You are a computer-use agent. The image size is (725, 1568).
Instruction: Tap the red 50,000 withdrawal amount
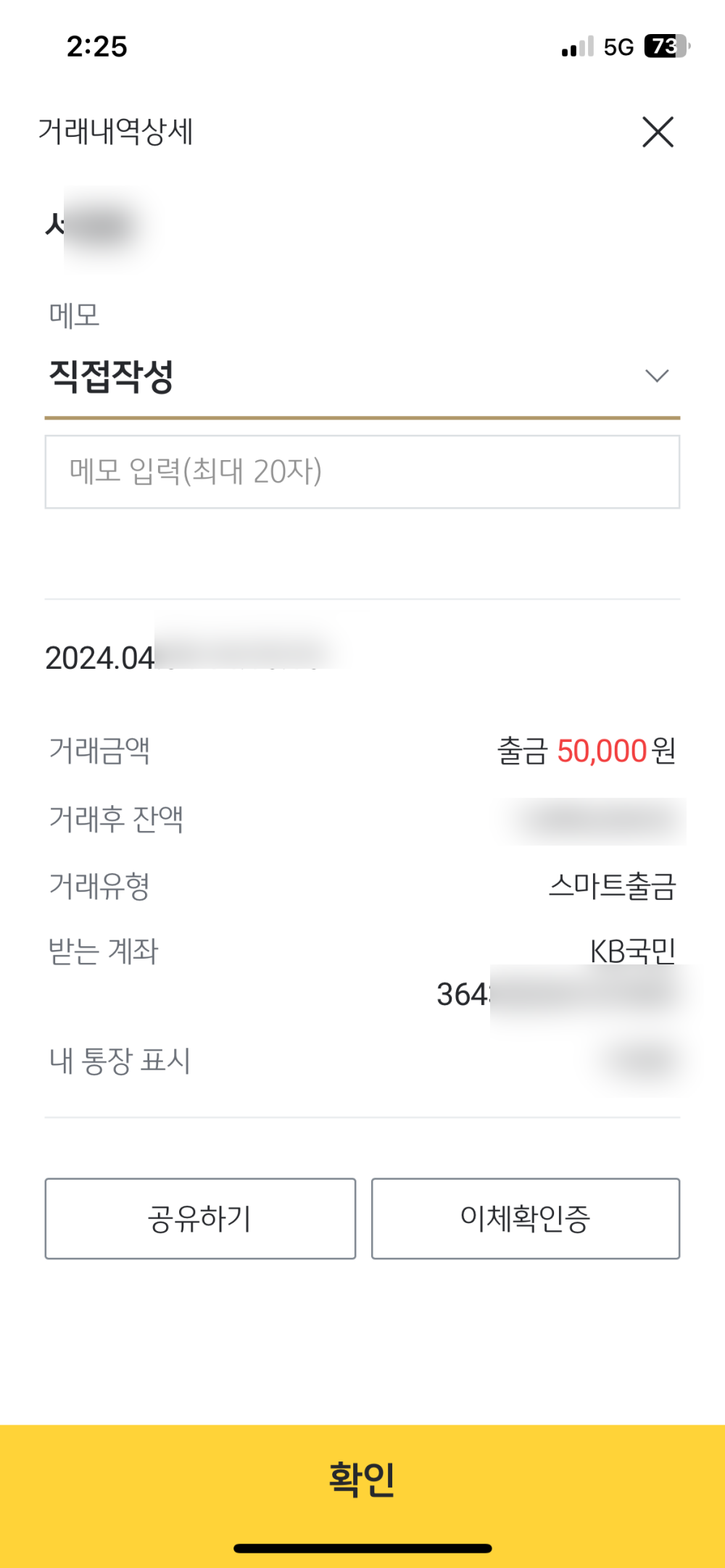click(601, 751)
